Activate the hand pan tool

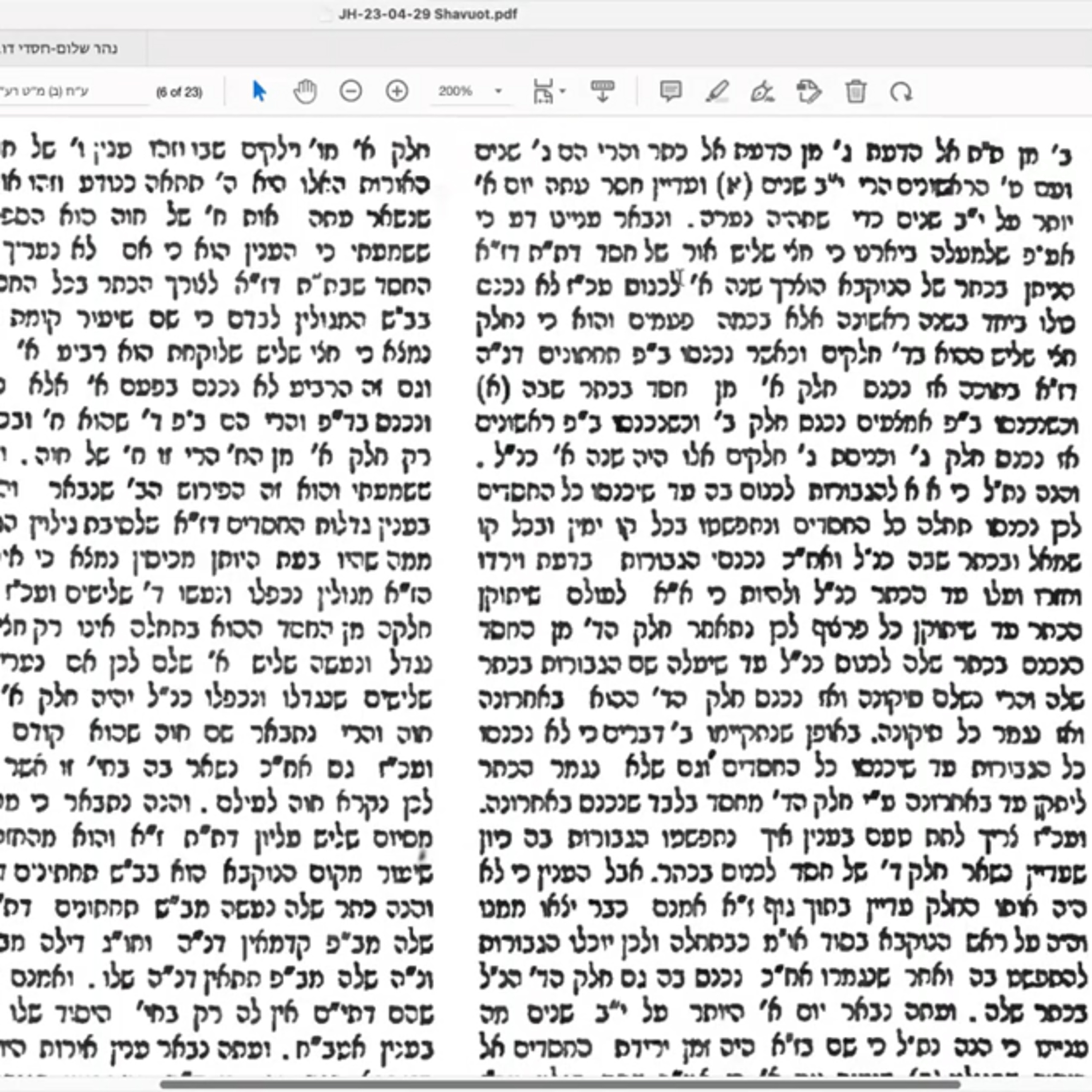[305, 92]
